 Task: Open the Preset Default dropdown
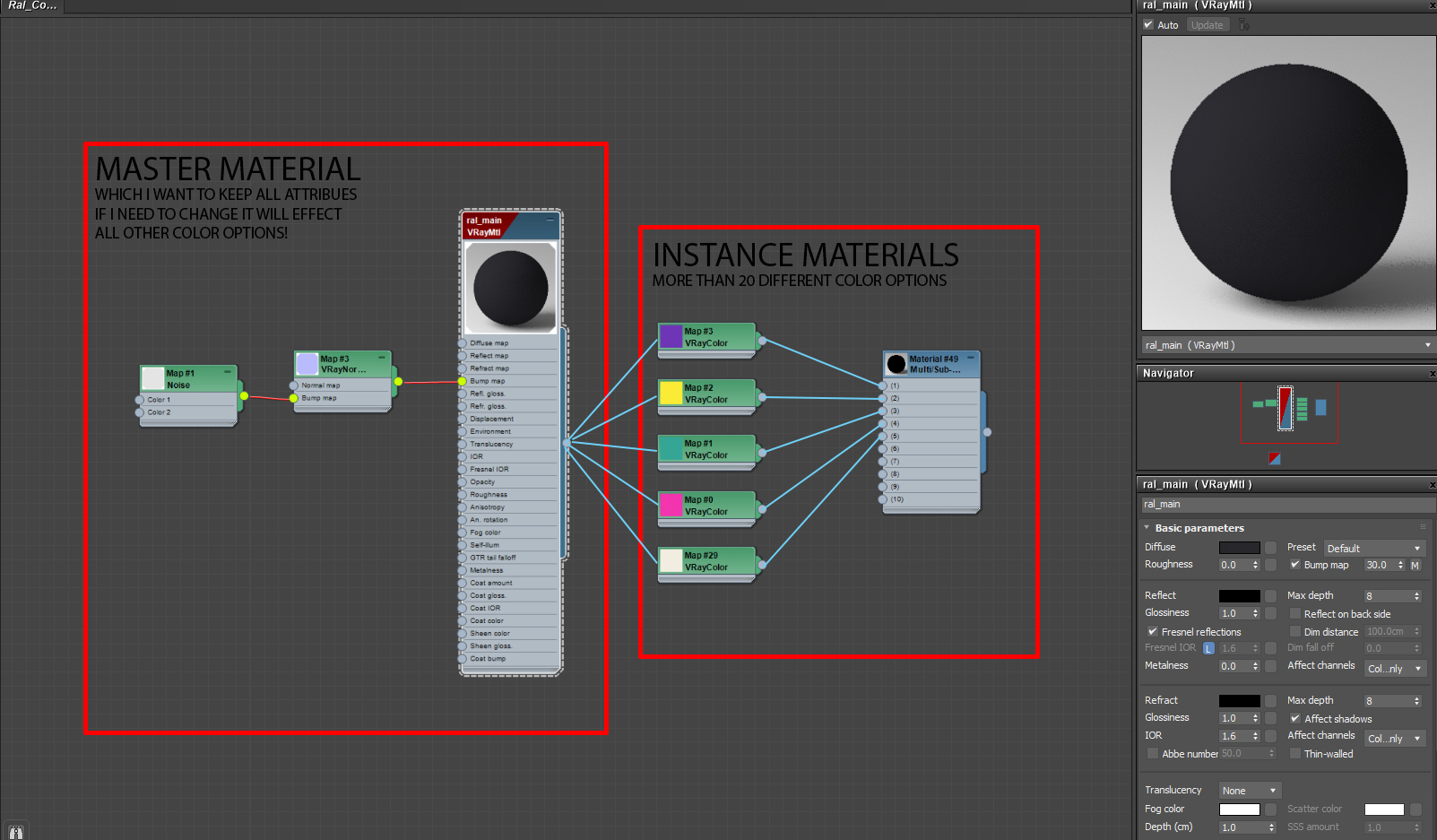pyautogui.click(x=1374, y=548)
